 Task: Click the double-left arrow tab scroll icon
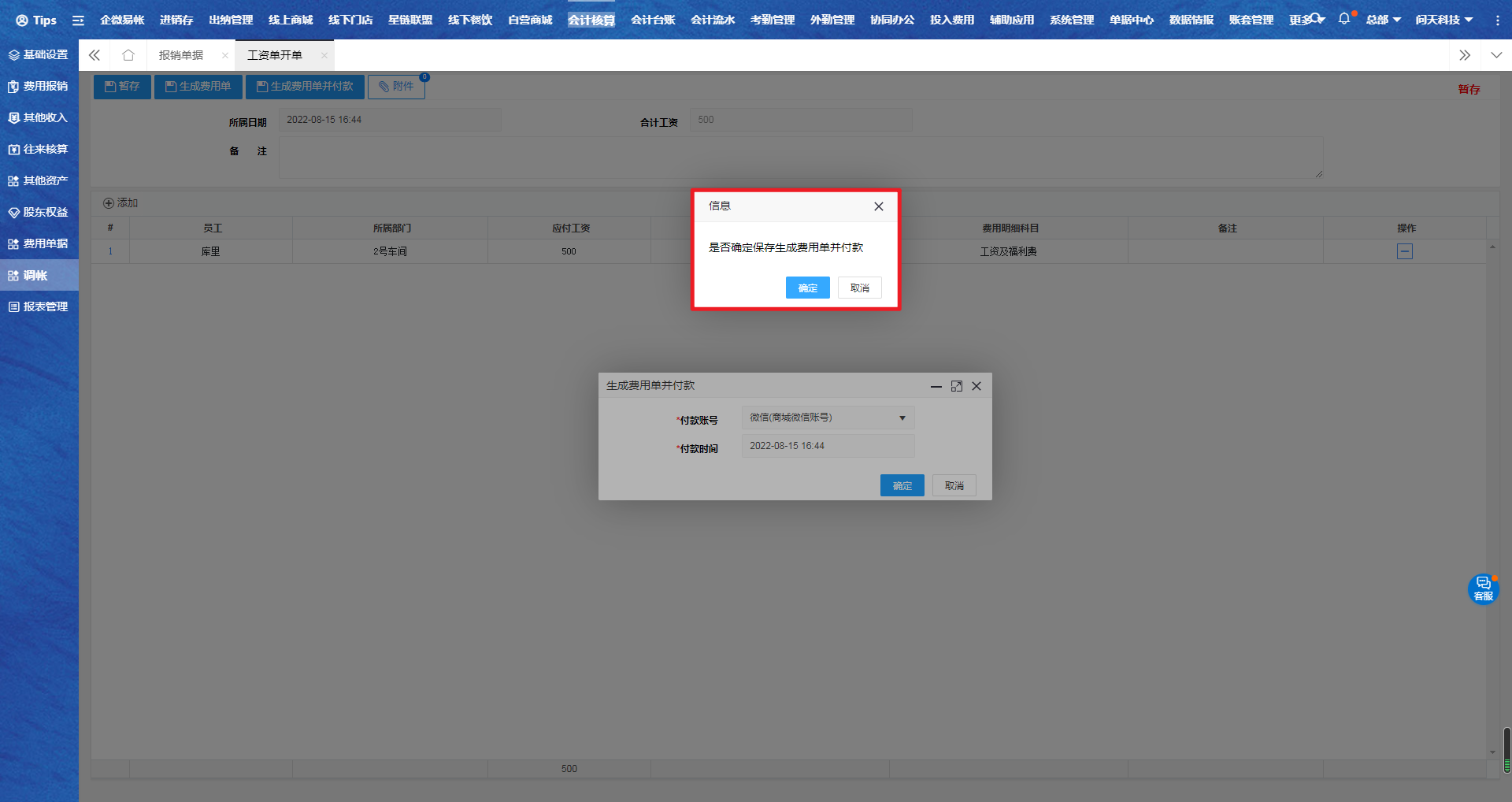point(94,55)
